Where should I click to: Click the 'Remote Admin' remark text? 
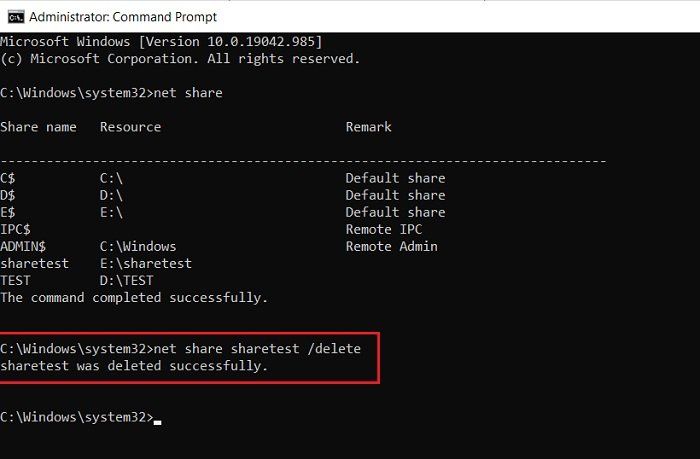tap(392, 246)
